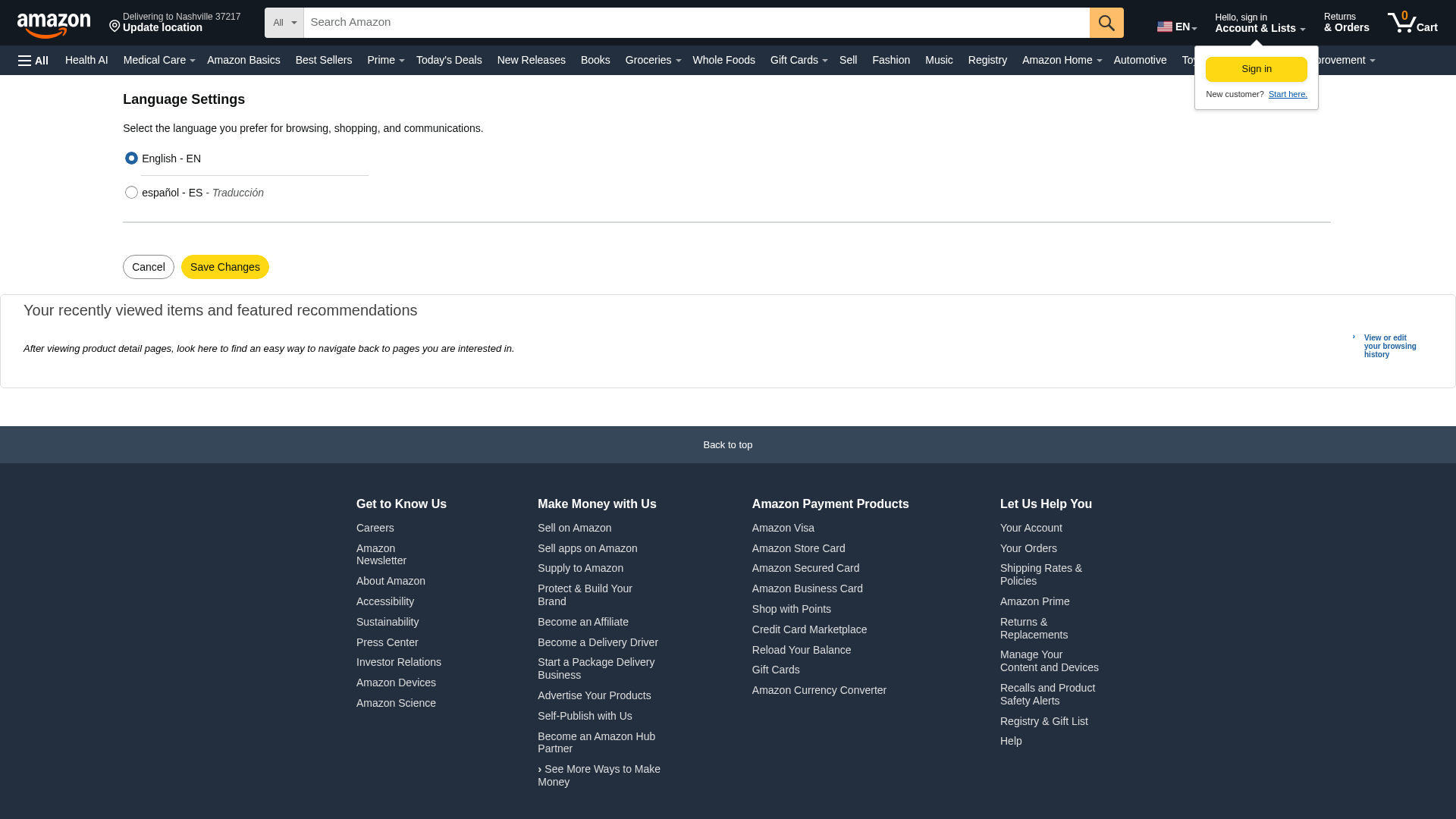This screenshot has width=1456, height=819.
Task: Select español - ES language
Action: [x=131, y=192]
